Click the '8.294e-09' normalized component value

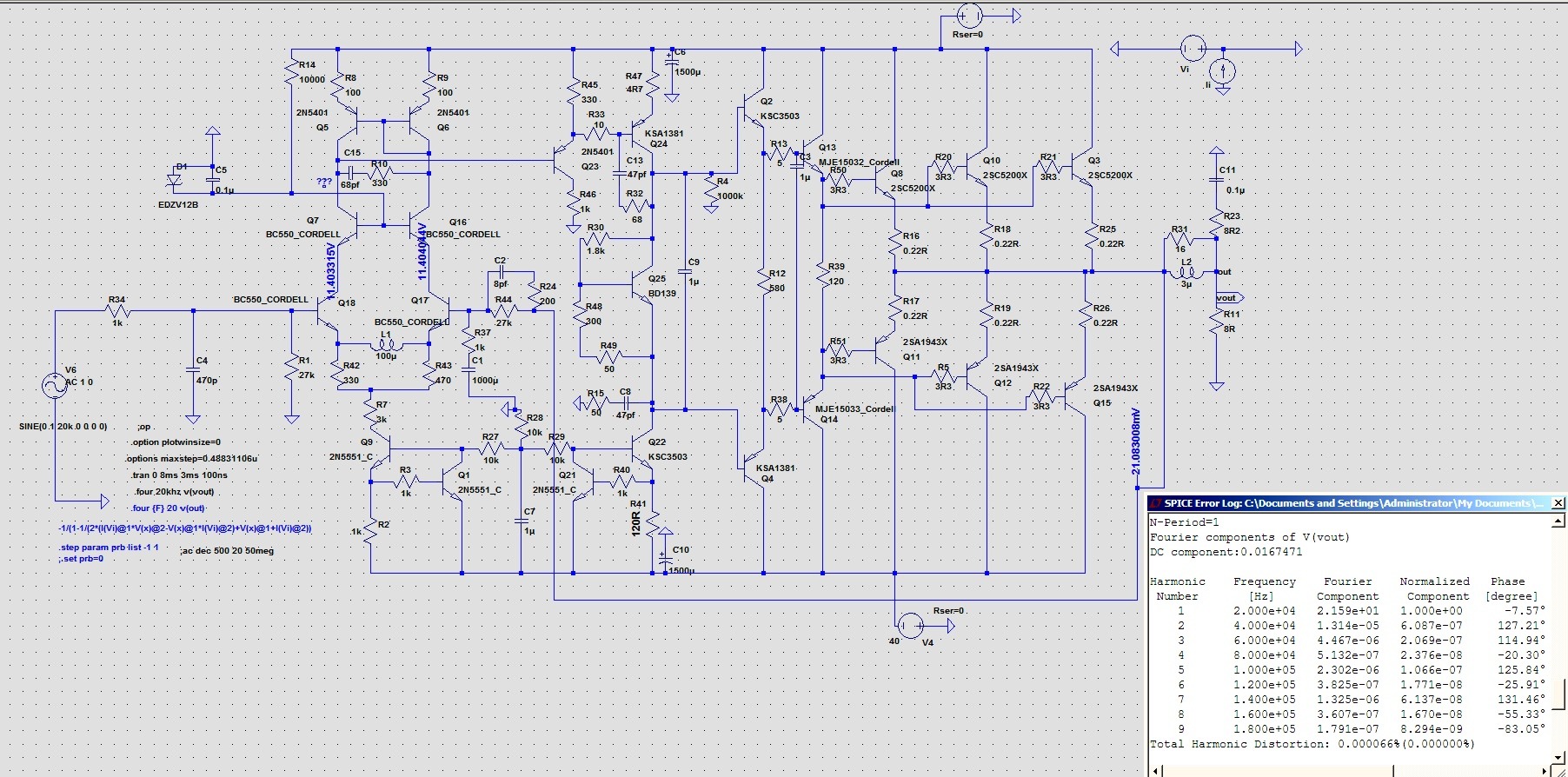pyautogui.click(x=1431, y=729)
